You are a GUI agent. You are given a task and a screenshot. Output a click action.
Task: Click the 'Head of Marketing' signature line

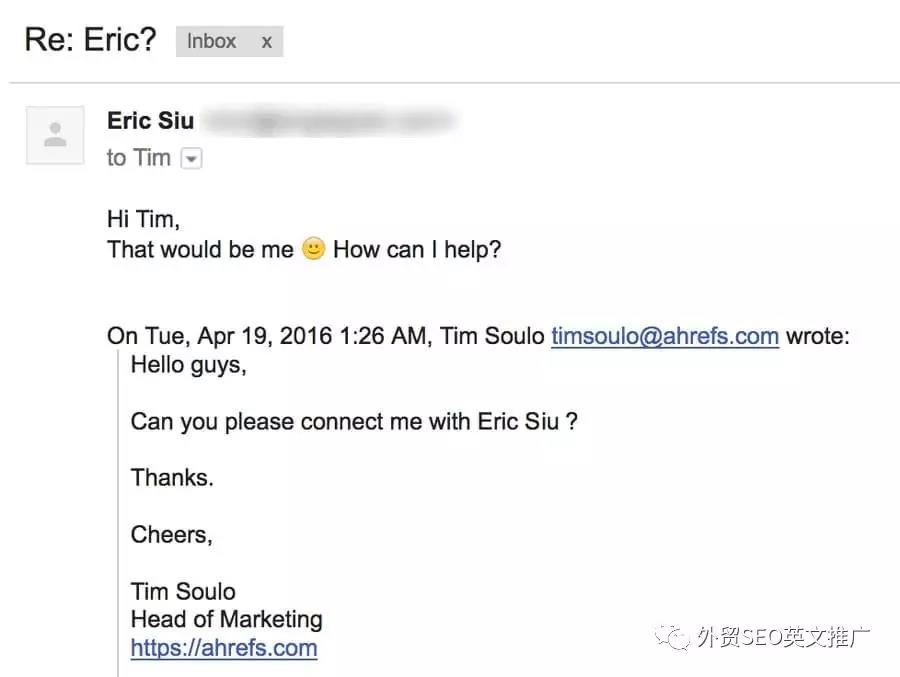(226, 619)
